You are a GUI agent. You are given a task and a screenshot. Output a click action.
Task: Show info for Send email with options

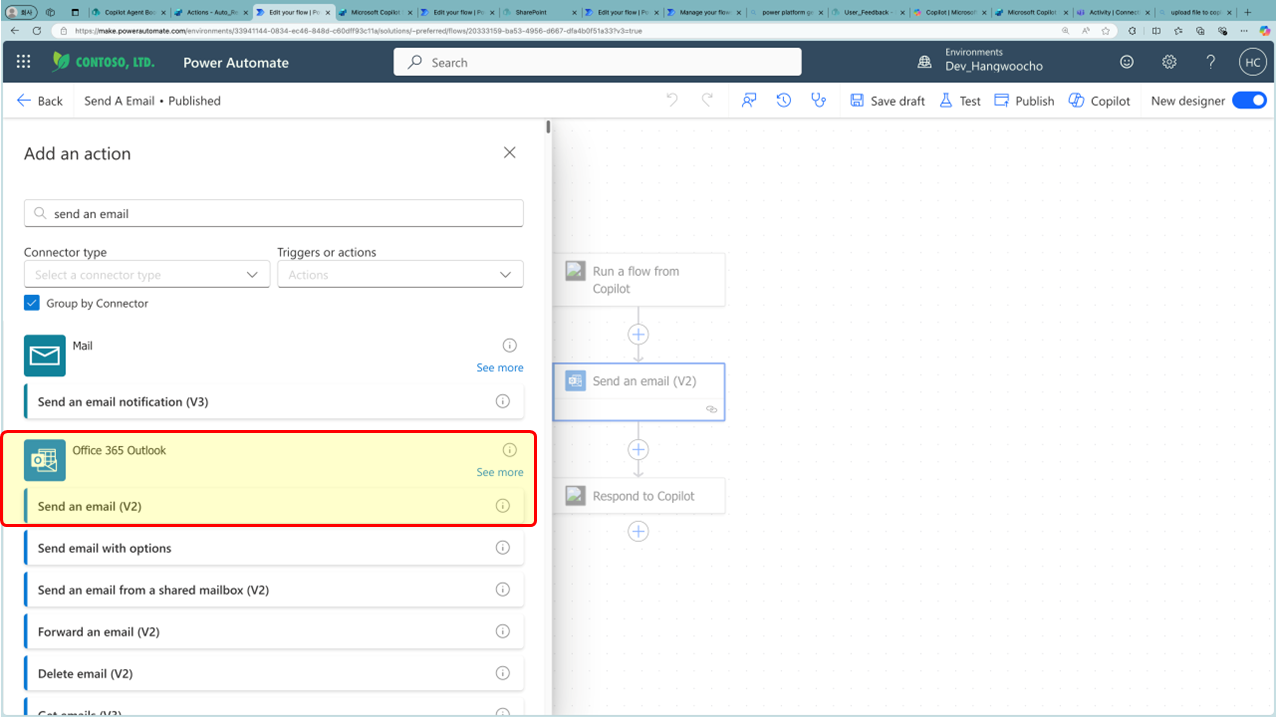[x=503, y=548]
